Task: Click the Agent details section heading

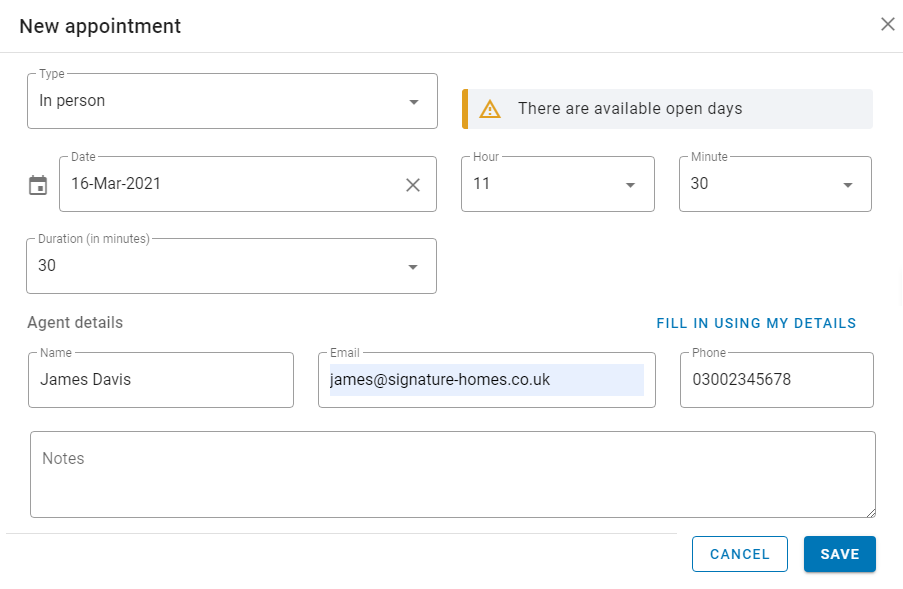Action: click(75, 322)
